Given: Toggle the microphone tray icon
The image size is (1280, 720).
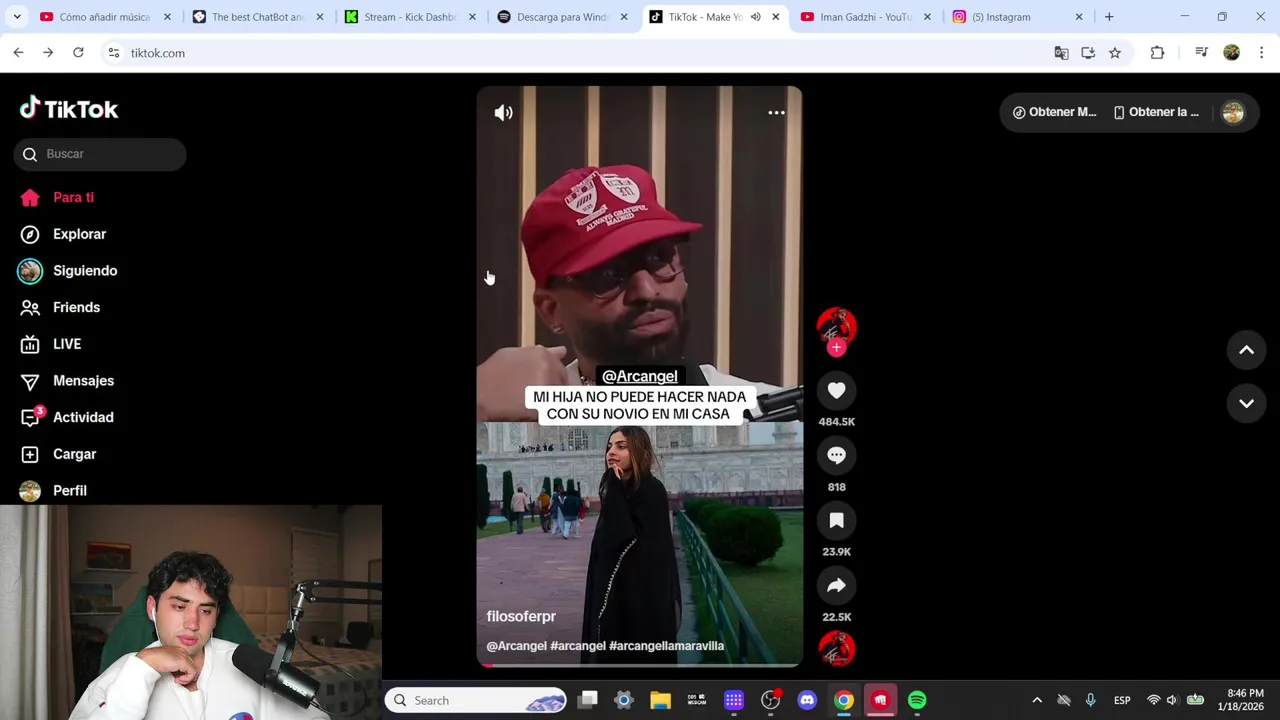Looking at the screenshot, I should point(1090,701).
